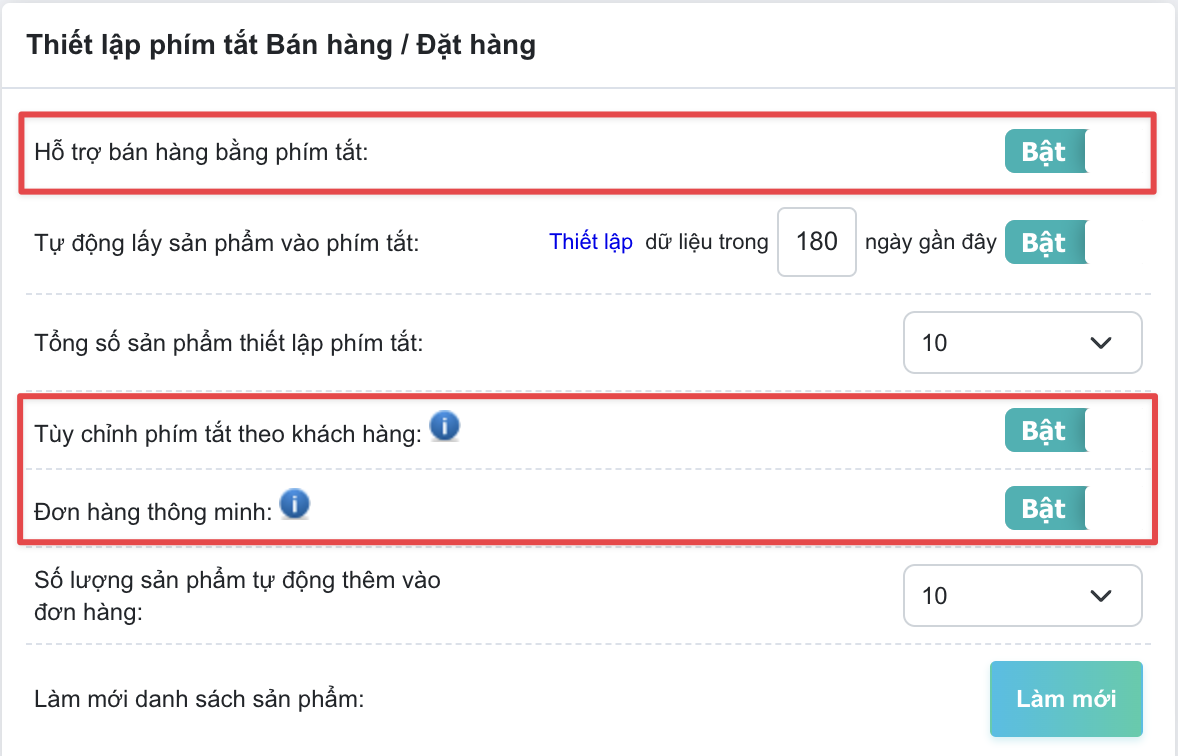The image size is (1178, 756).
Task: Toggle Hỗ trợ bán hàng bằng phím tắt switch
Action: 1047,152
